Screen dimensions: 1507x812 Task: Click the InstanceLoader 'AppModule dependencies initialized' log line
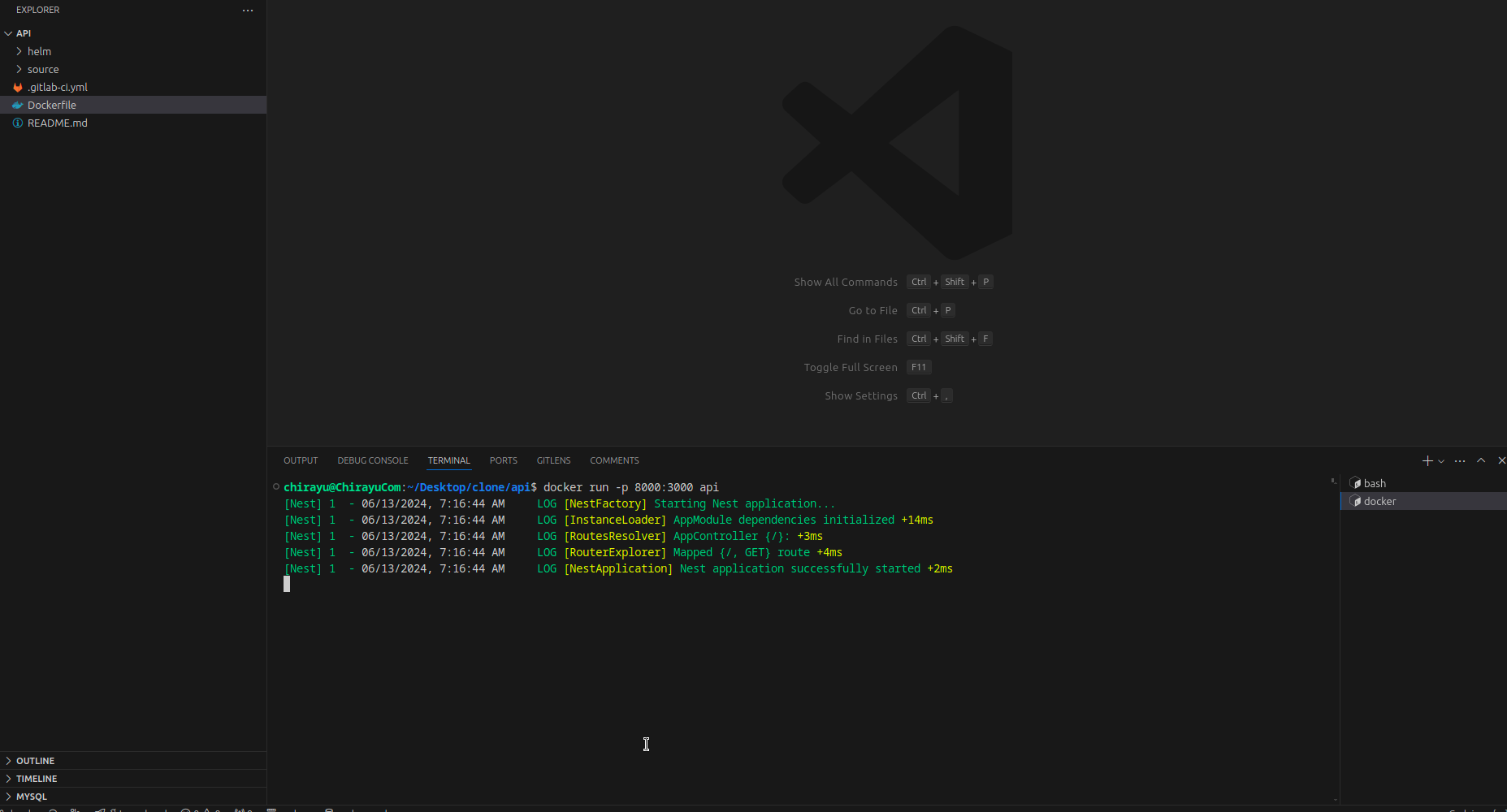pos(608,520)
